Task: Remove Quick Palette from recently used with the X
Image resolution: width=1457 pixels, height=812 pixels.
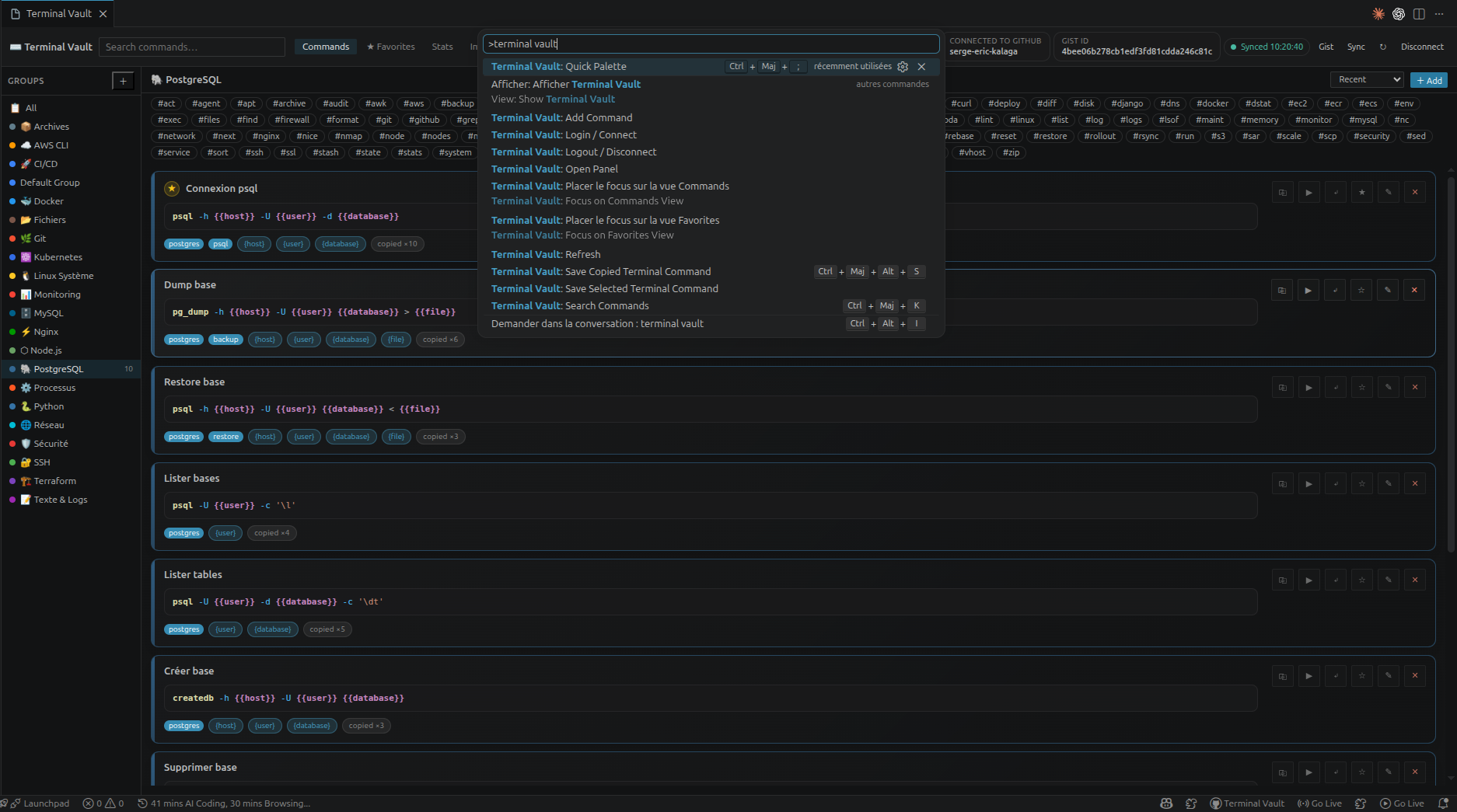Action: pos(921,67)
